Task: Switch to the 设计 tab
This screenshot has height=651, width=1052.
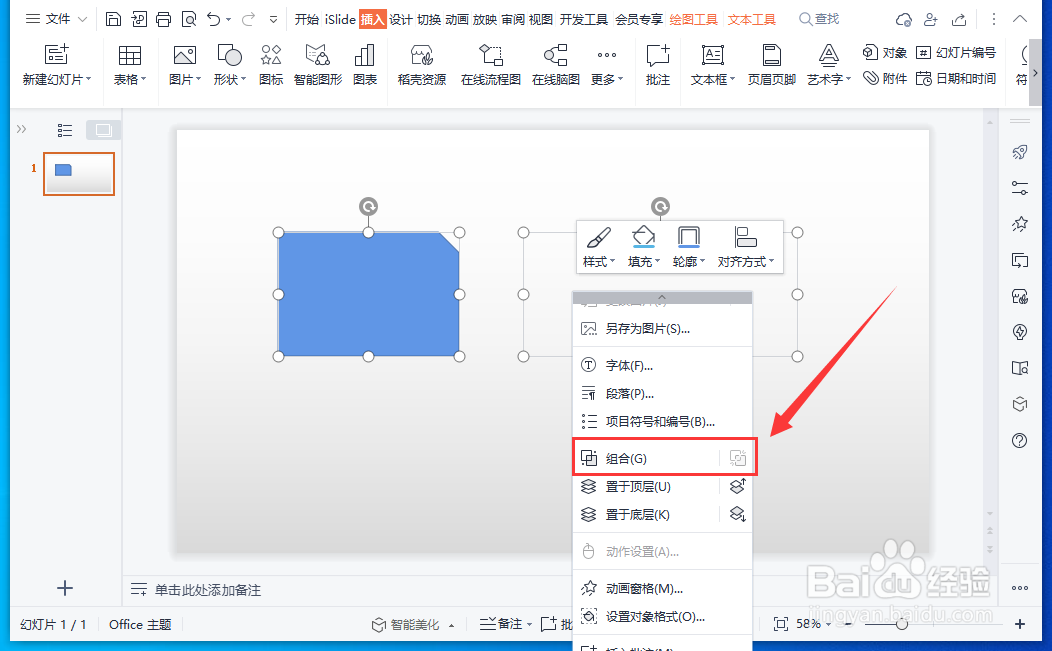Action: pos(401,19)
